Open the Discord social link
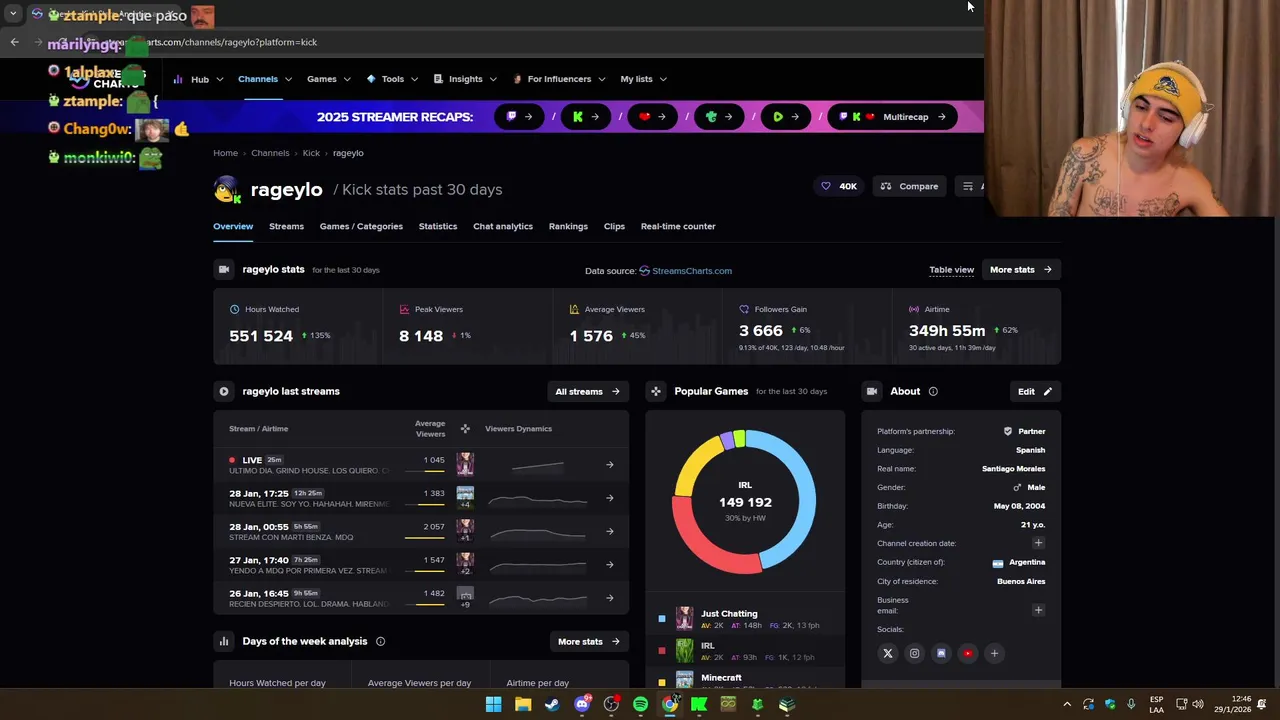 coord(941,653)
